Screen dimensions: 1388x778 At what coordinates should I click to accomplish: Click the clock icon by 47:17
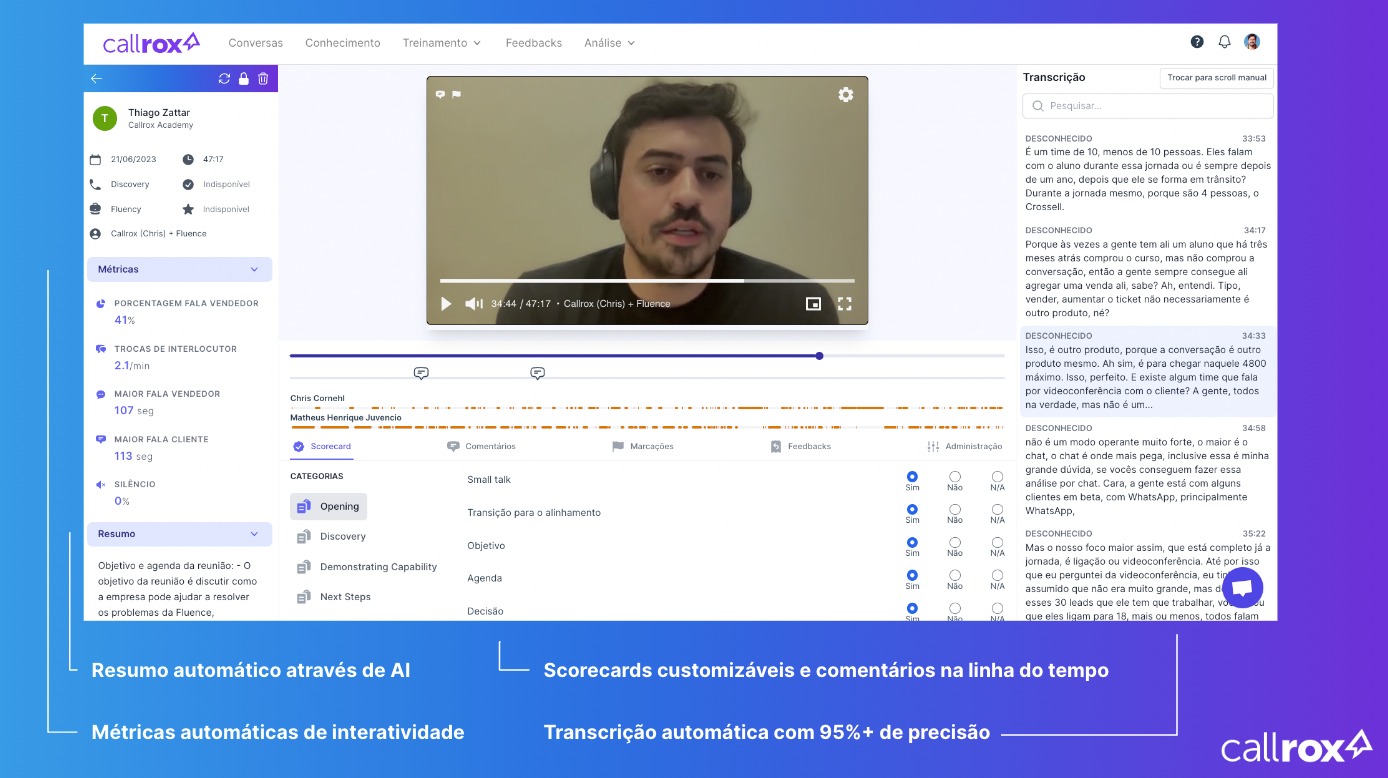click(x=188, y=159)
